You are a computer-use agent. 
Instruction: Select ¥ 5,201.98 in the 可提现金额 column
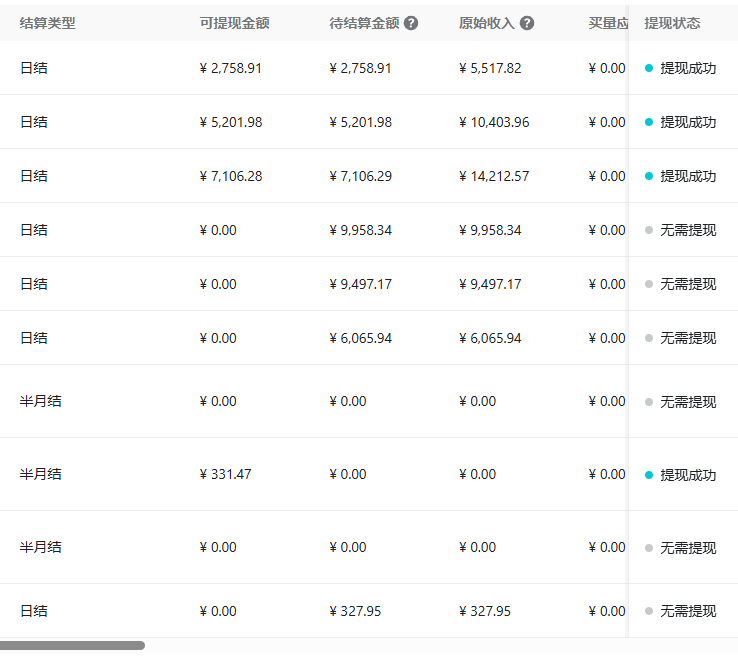coord(231,122)
